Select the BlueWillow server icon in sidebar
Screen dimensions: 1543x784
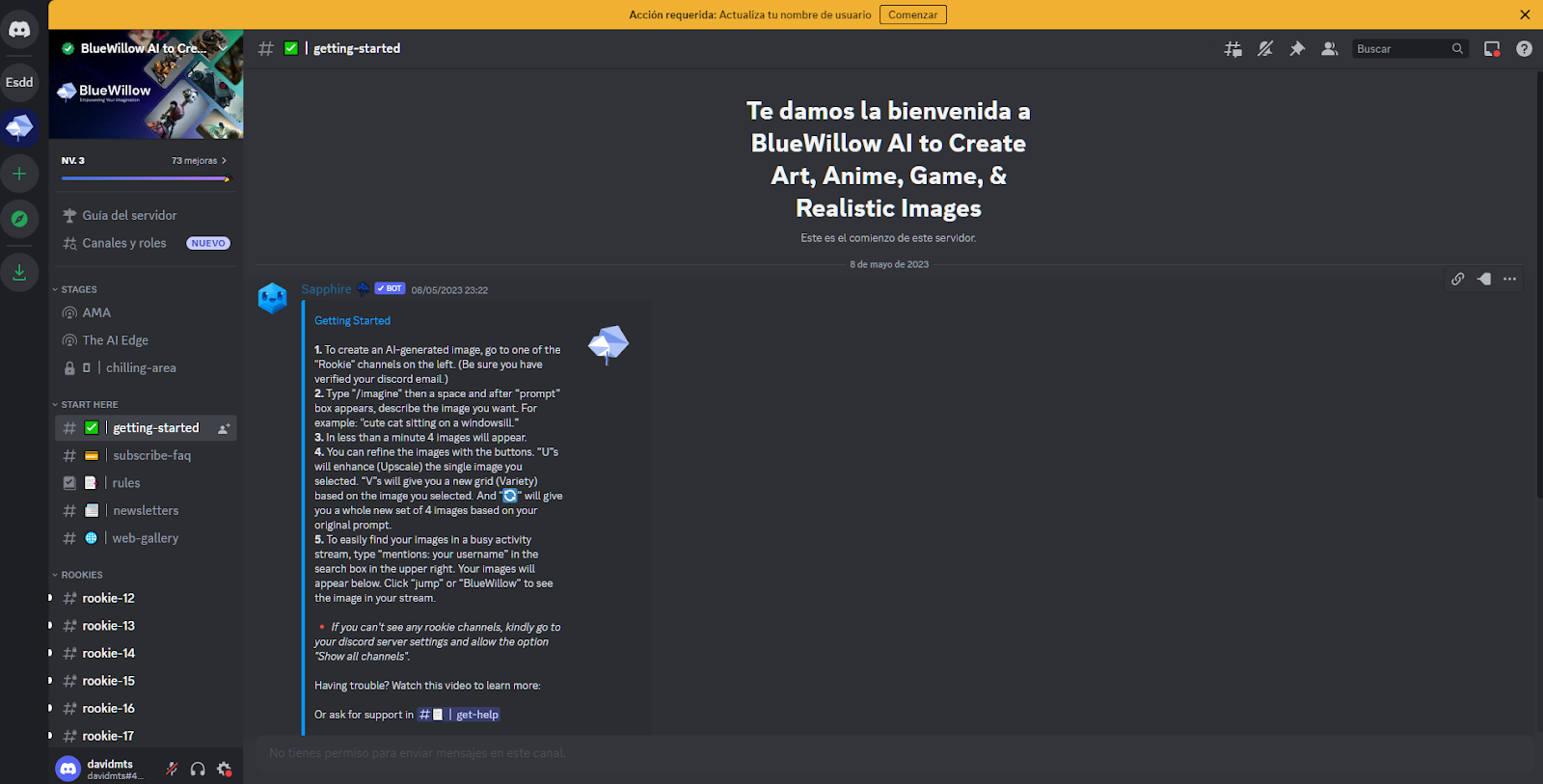click(19, 127)
